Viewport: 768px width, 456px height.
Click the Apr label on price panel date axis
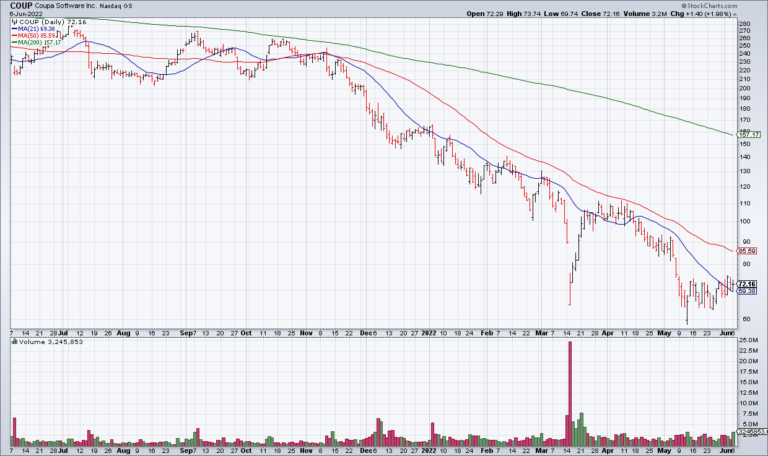click(x=607, y=333)
